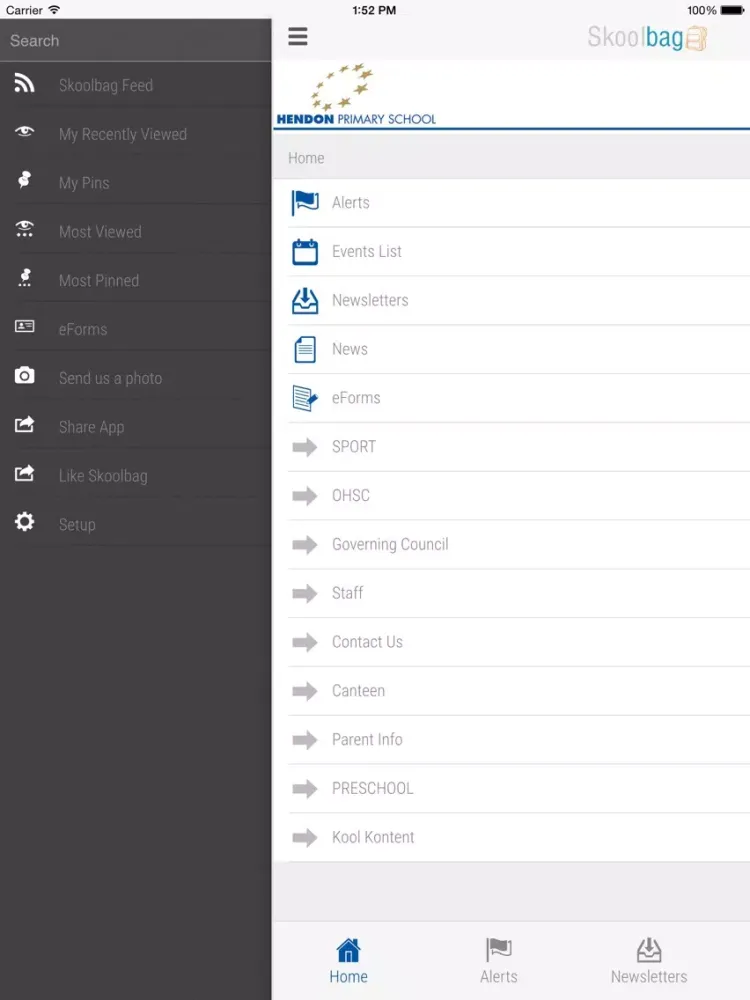This screenshot has width=750, height=1000.
Task: Tap the Most Pinned pin icon
Action: coord(24,278)
